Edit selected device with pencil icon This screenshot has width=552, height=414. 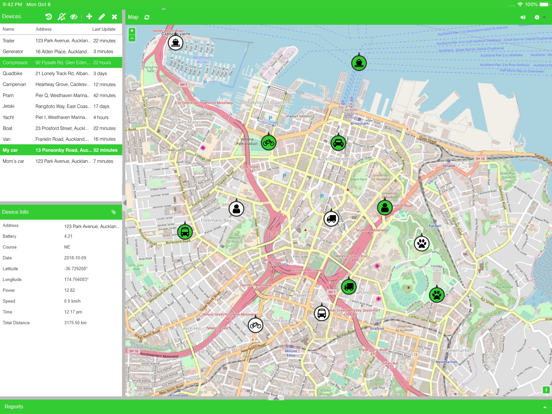[102, 17]
